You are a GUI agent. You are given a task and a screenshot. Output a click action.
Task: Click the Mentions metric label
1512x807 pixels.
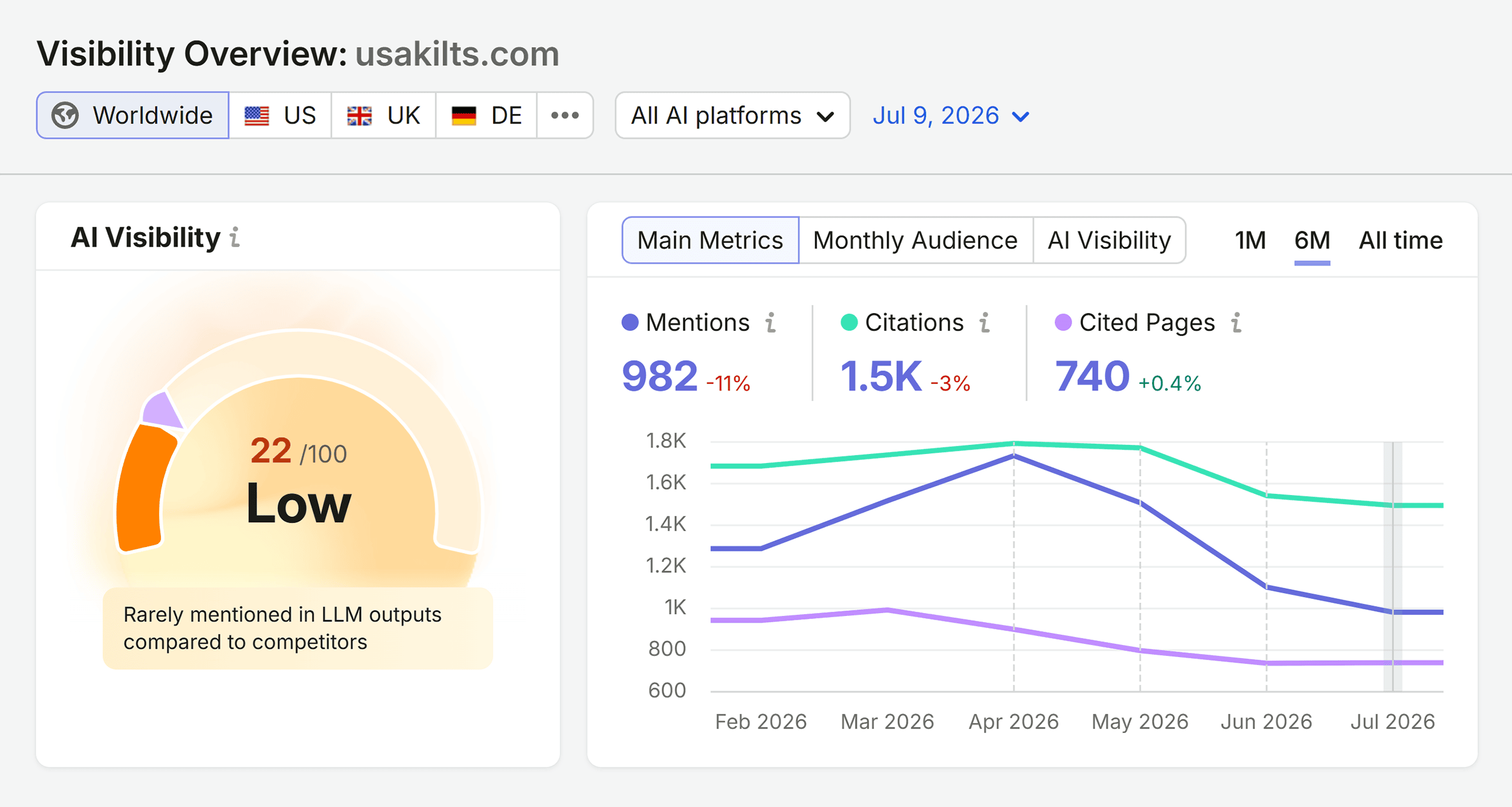697,322
